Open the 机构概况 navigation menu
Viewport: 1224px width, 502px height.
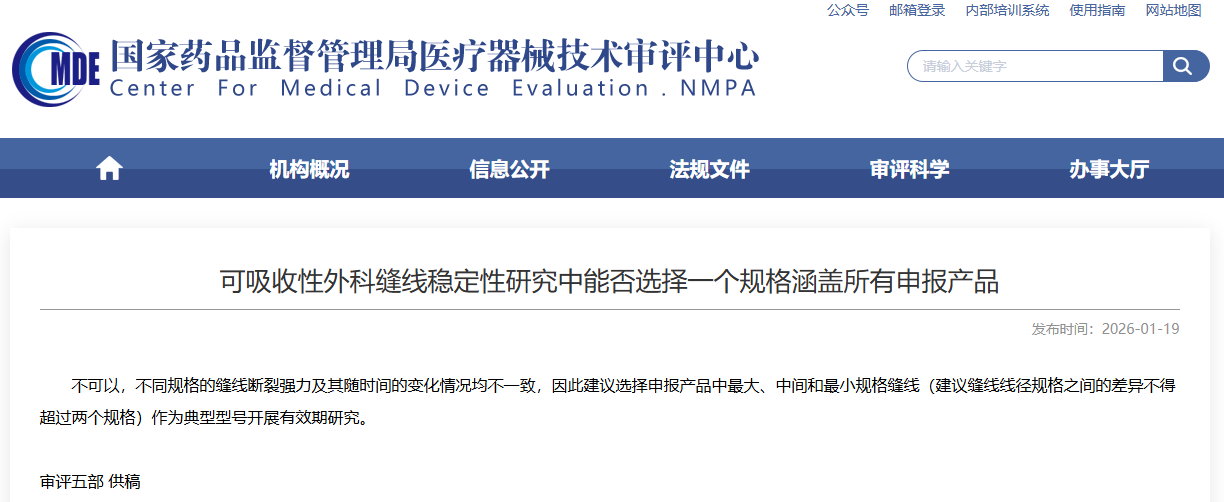click(x=309, y=169)
